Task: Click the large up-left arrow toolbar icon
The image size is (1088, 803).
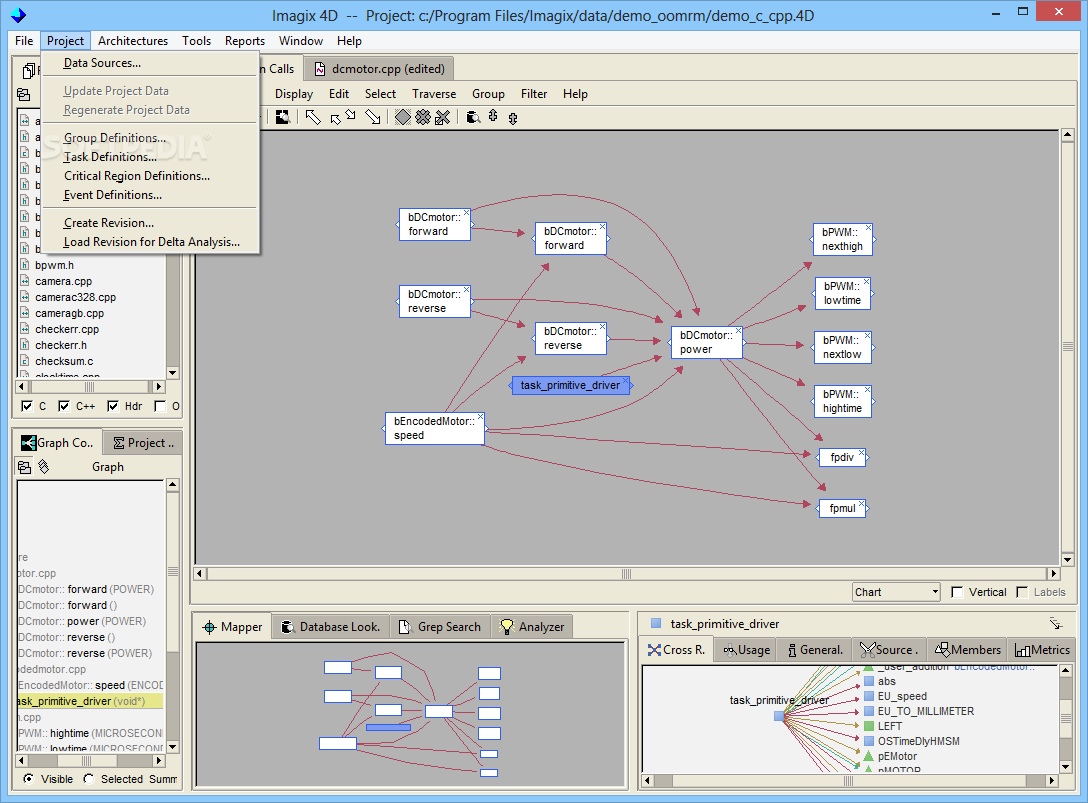Action: [313, 117]
